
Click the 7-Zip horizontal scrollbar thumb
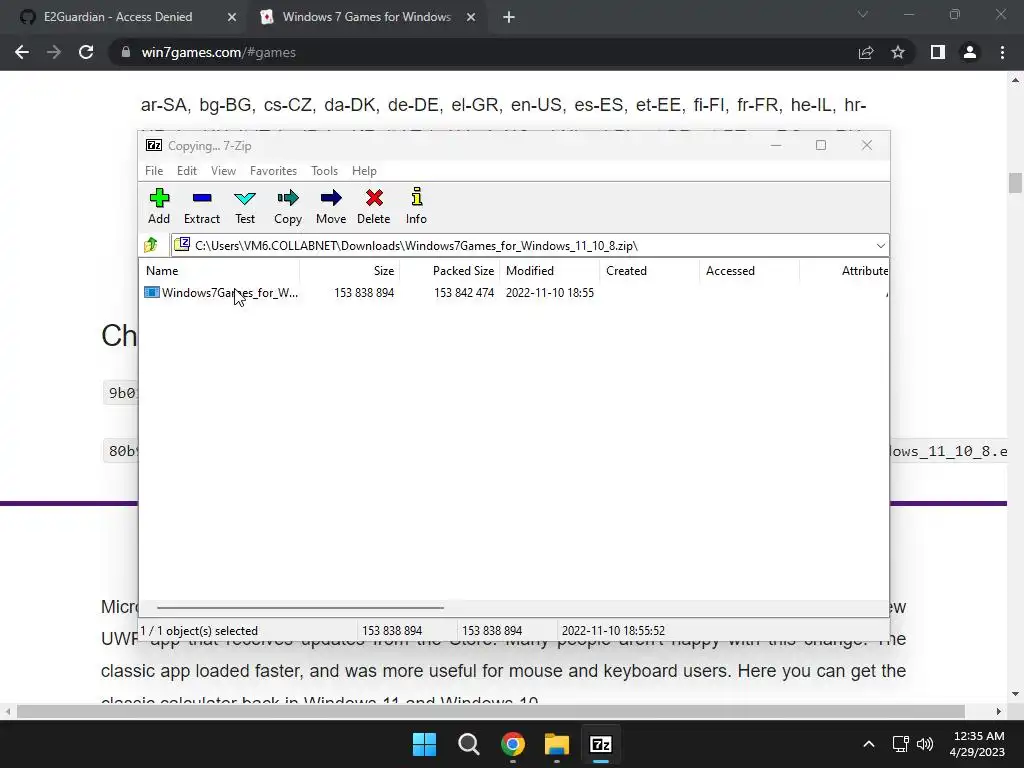pyautogui.click(x=300, y=607)
